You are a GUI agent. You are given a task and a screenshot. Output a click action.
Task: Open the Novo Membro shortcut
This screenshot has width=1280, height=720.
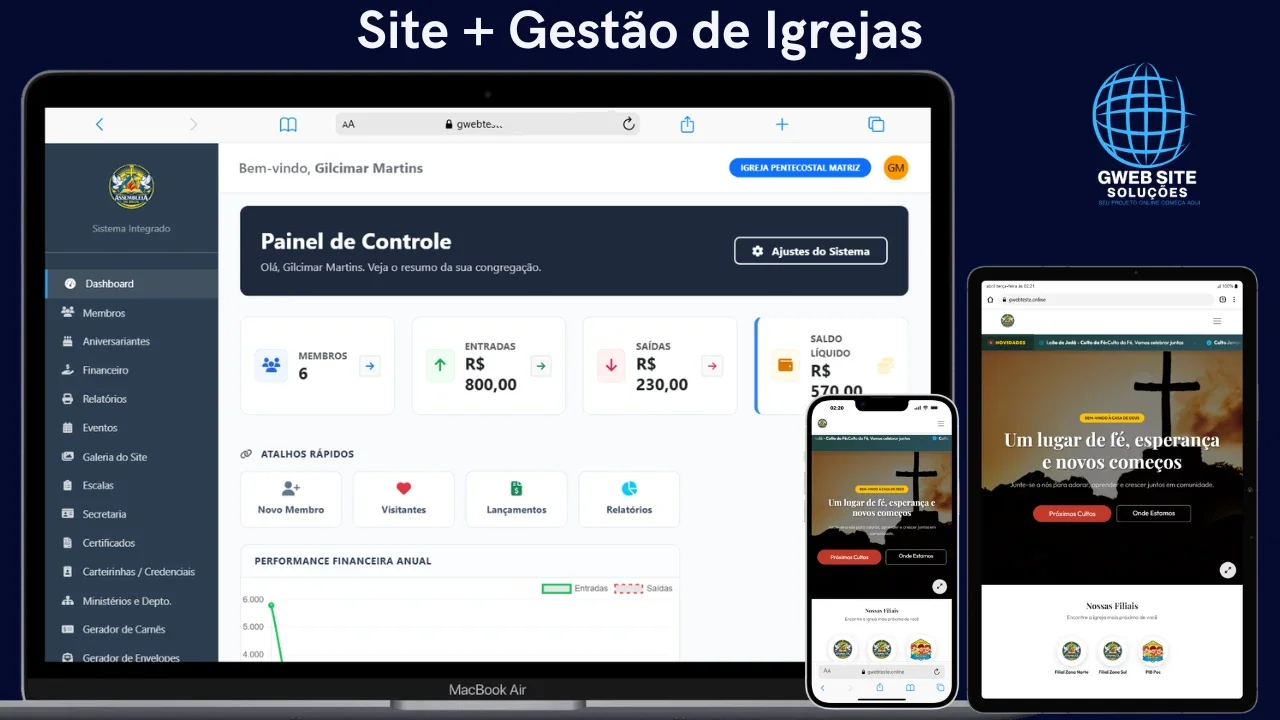pyautogui.click(x=291, y=499)
